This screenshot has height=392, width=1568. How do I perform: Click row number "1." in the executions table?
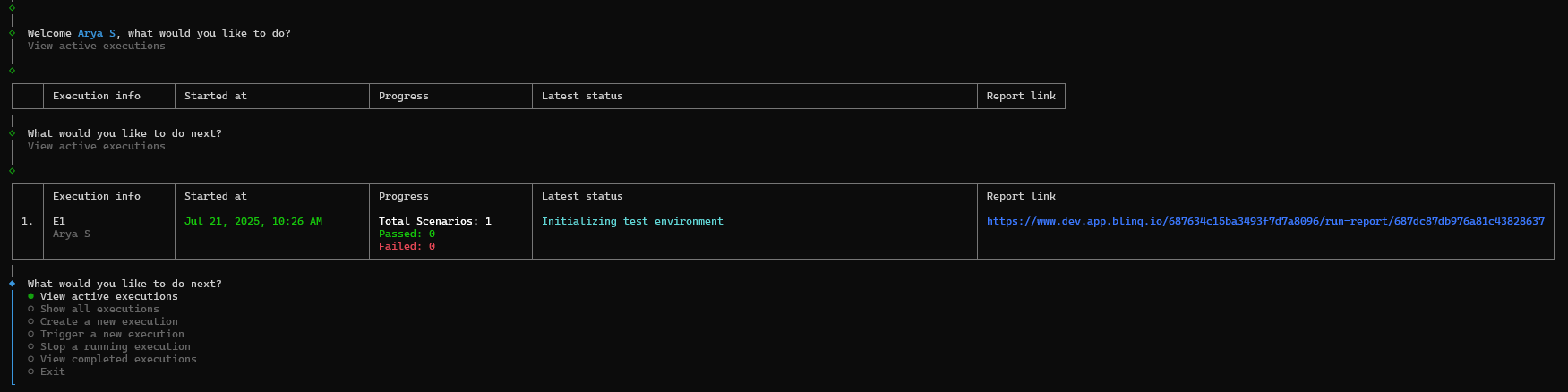28,221
